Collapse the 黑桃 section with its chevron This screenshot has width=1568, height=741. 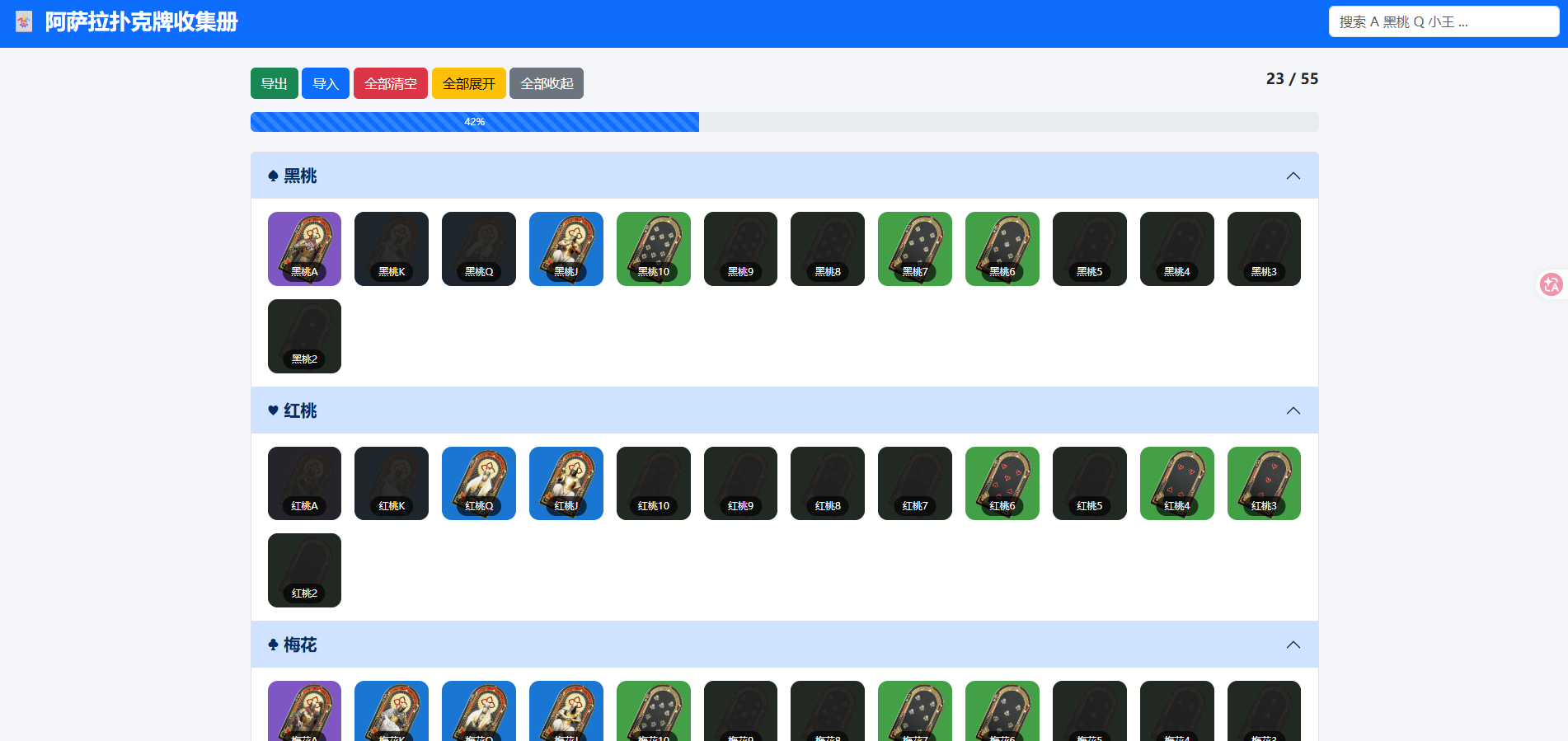[x=1293, y=176]
